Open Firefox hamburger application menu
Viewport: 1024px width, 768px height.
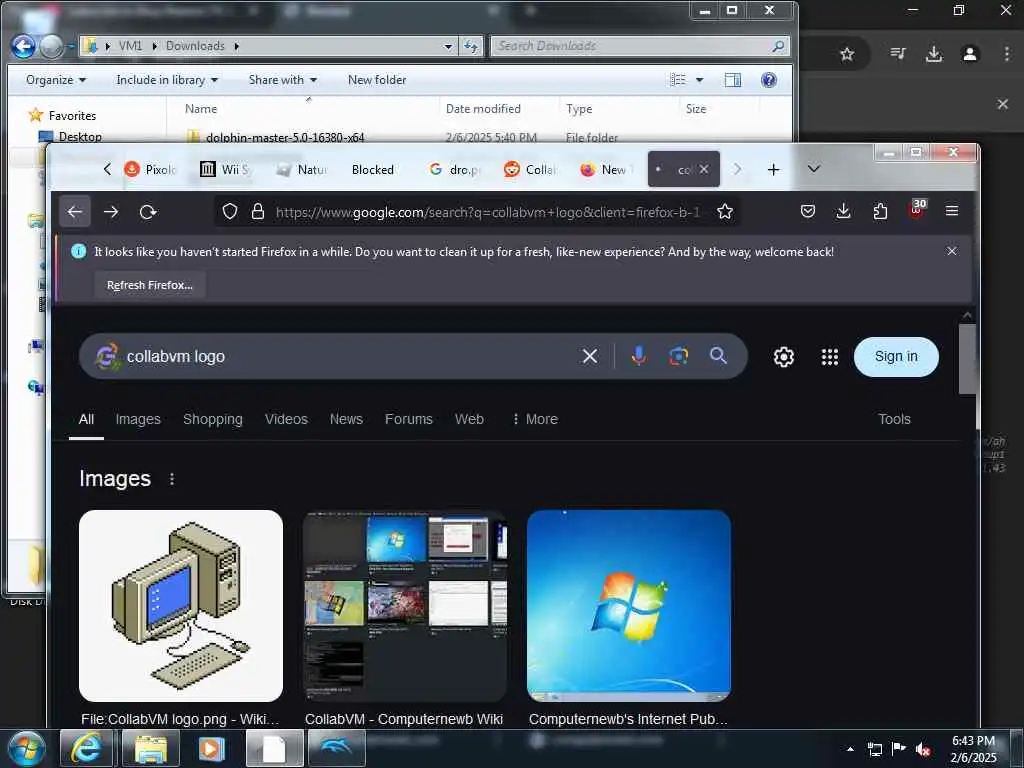click(x=952, y=211)
